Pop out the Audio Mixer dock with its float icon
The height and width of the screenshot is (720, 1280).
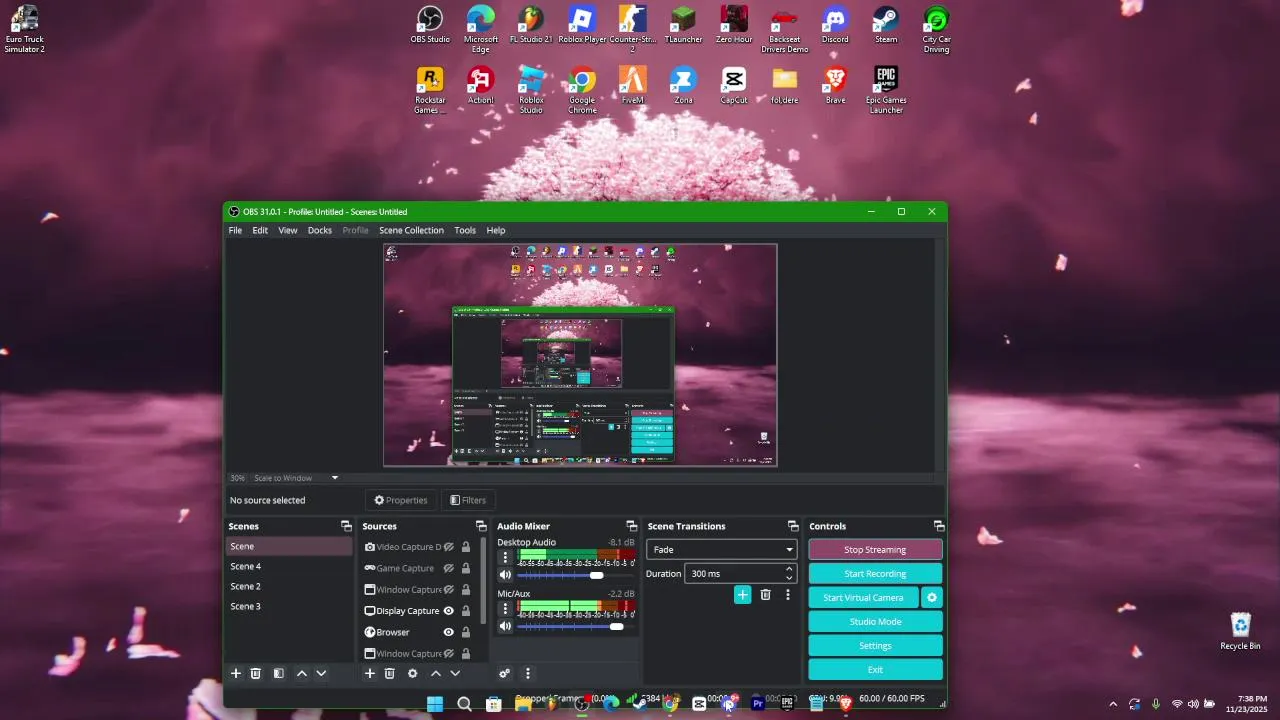point(631,526)
